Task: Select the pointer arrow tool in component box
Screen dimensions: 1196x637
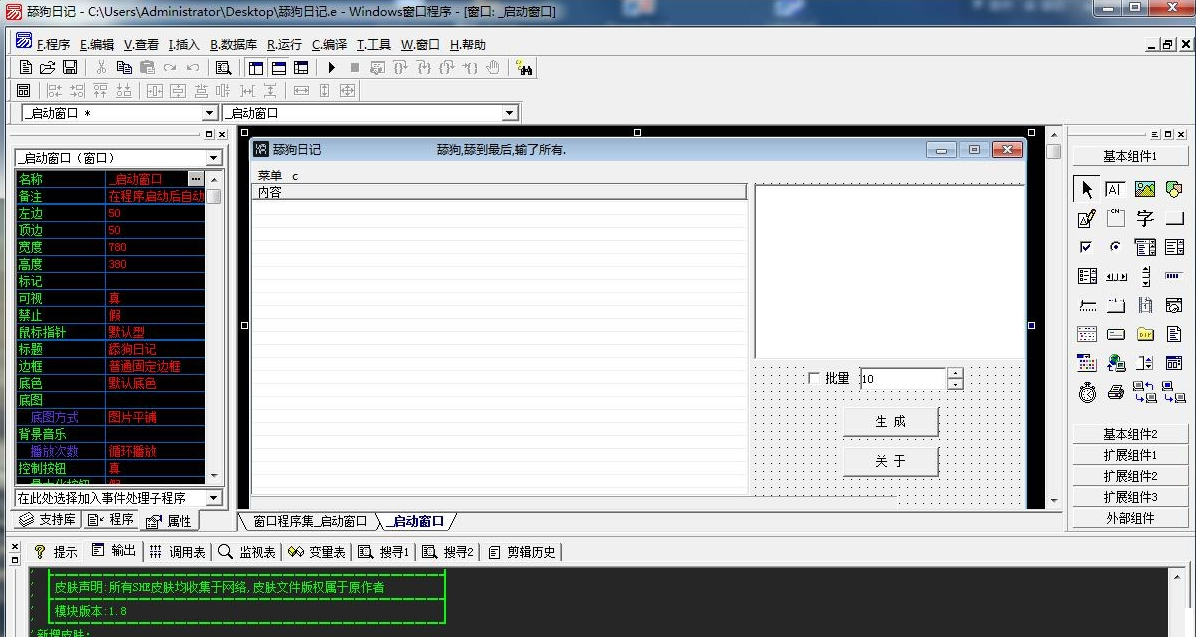Action: tap(1087, 190)
